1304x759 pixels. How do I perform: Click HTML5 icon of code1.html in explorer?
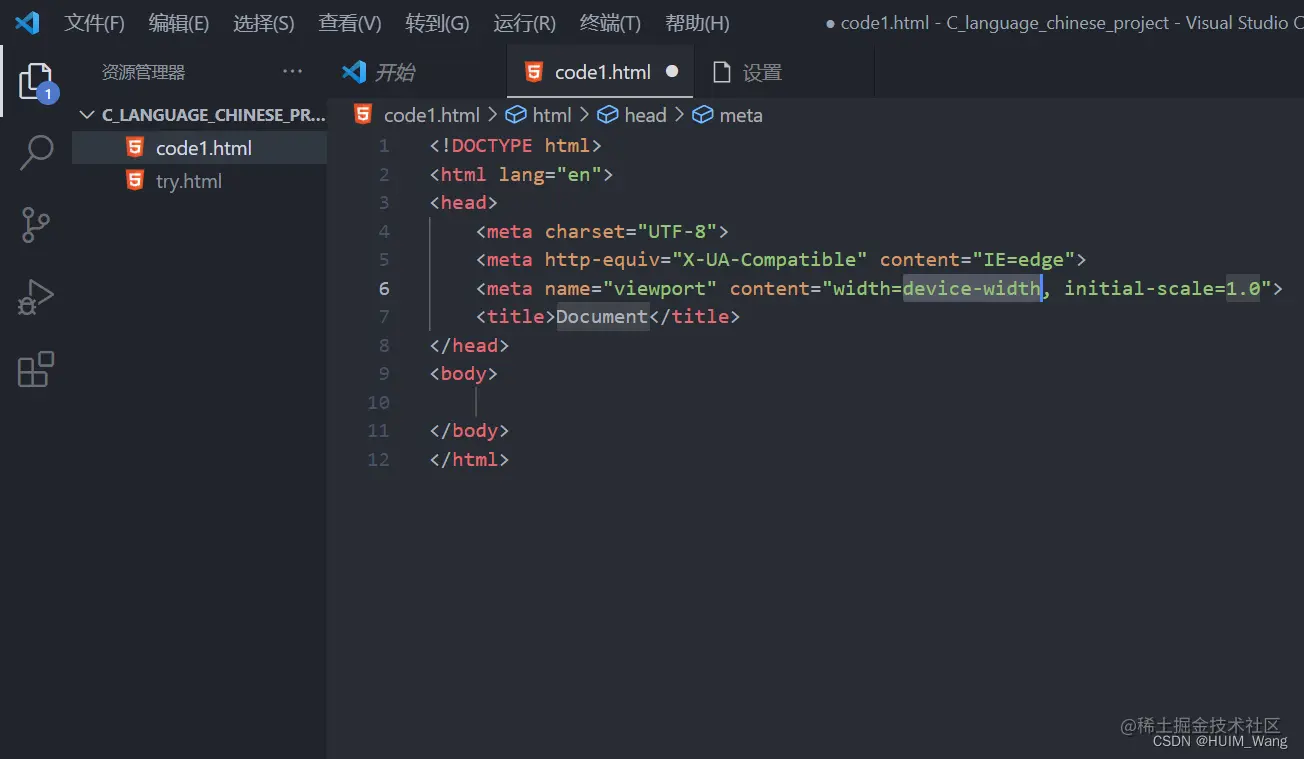pyautogui.click(x=135, y=148)
